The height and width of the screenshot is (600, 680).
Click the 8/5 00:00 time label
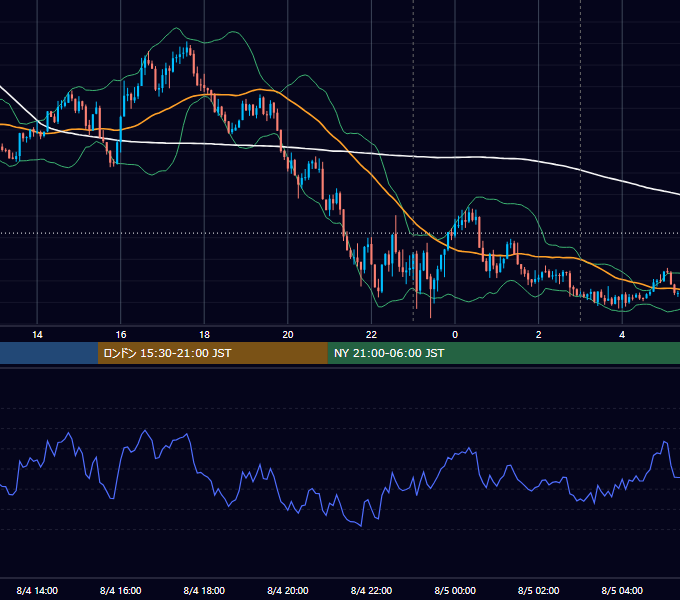click(x=455, y=590)
